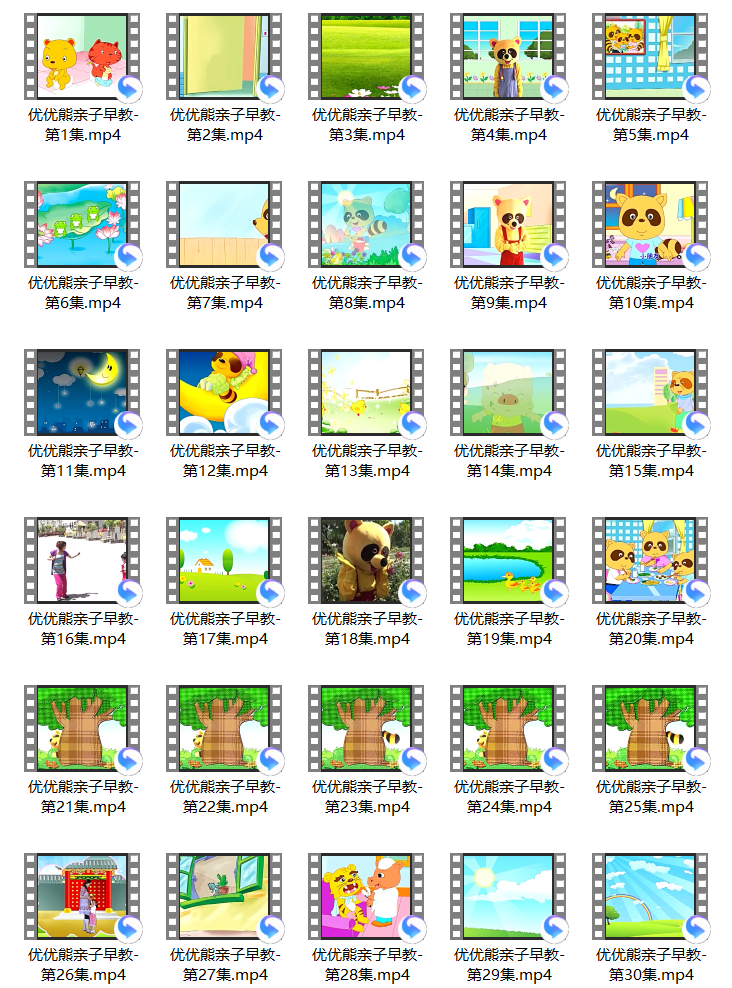Select the 第24集.mp4 tree video icon
Viewport: 732px width, 988px height.
tap(508, 729)
